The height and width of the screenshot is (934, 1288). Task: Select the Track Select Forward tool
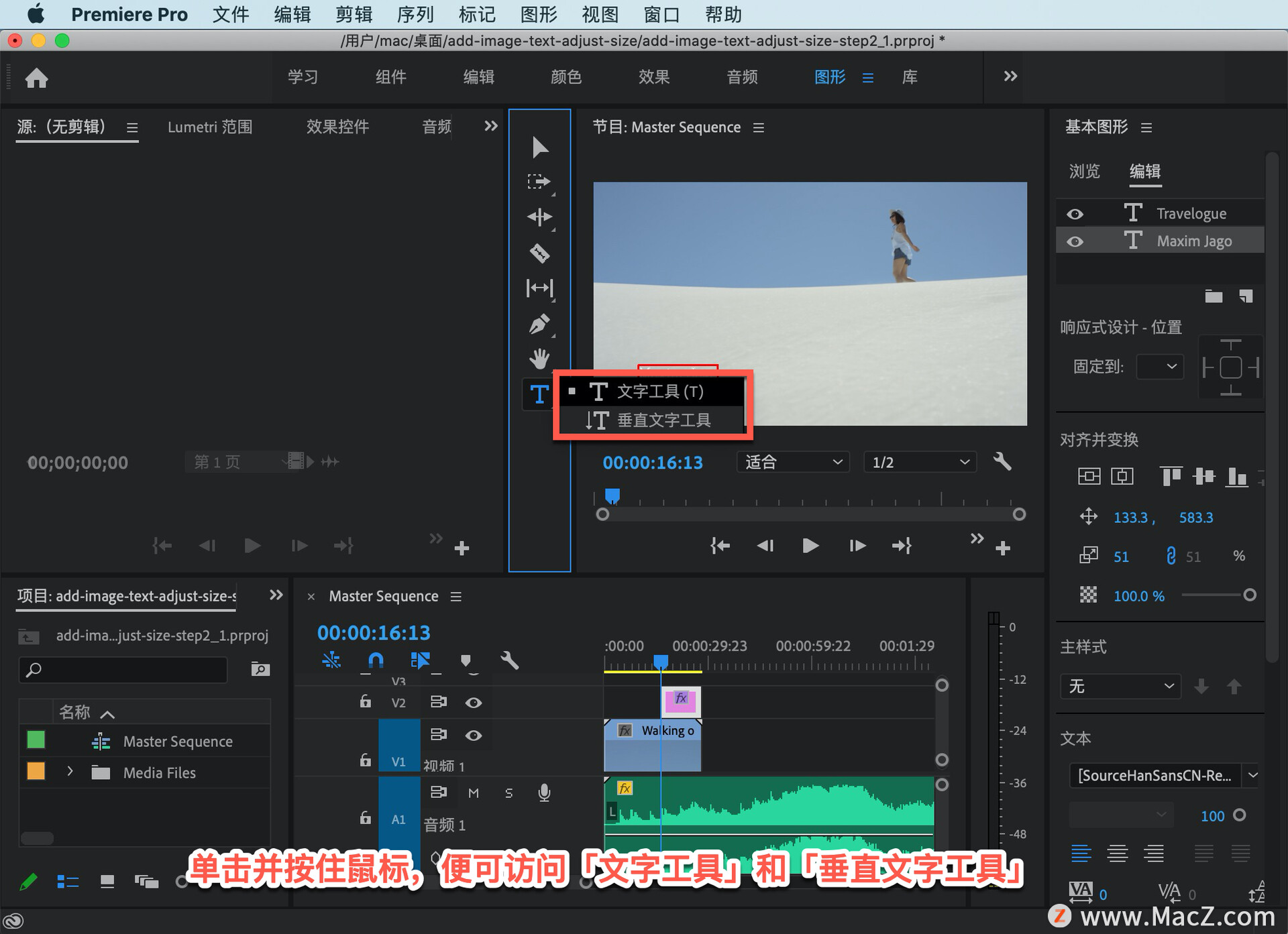pos(539,181)
